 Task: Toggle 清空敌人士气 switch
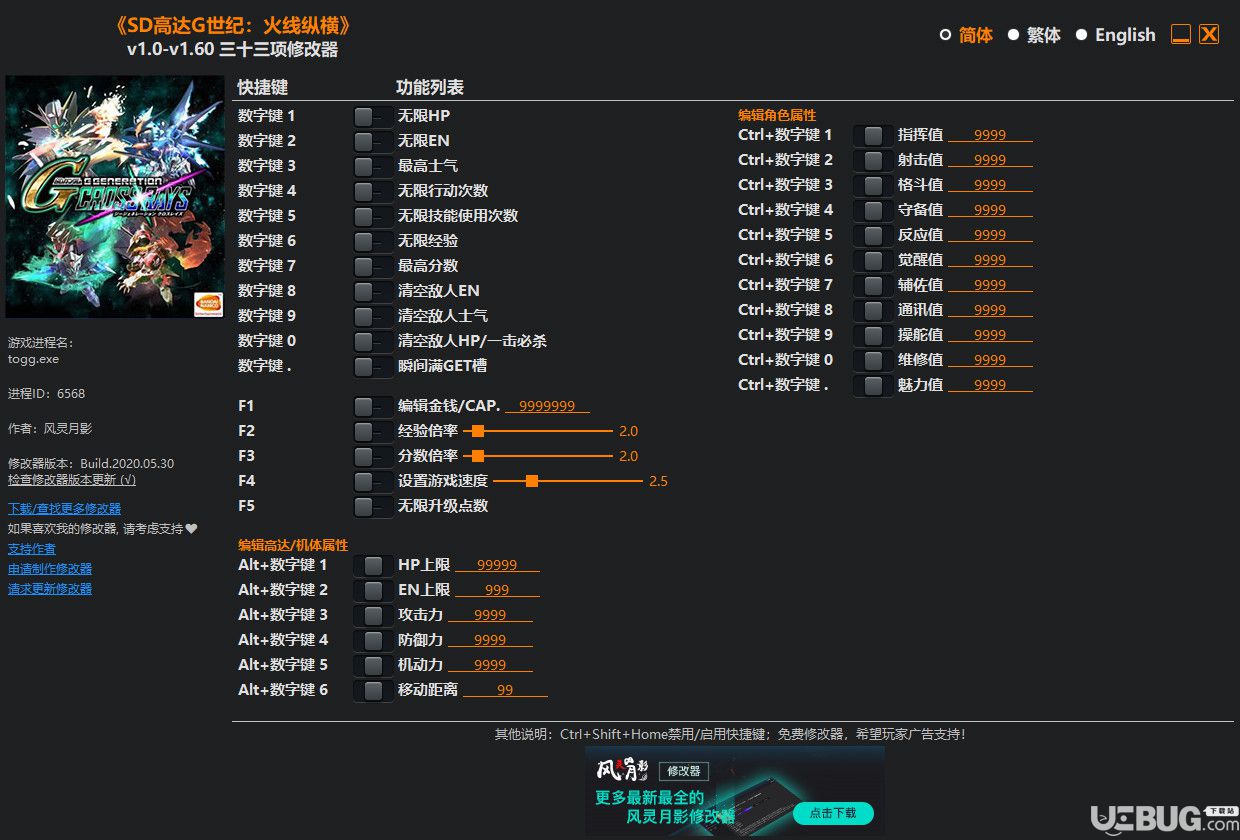pos(373,316)
